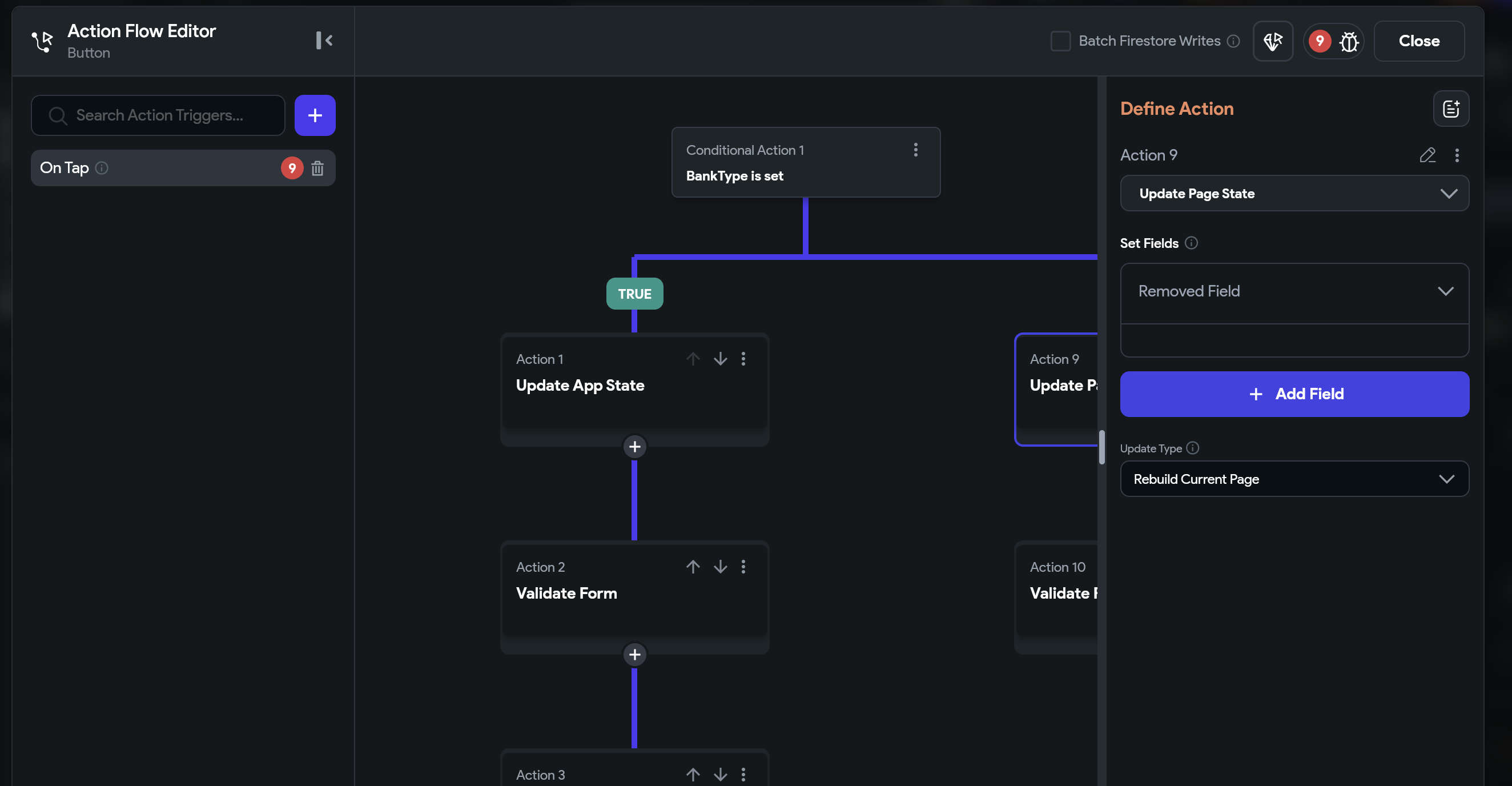Collapse the action triggers side panel
Viewport: 1512px width, 786px height.
point(324,41)
